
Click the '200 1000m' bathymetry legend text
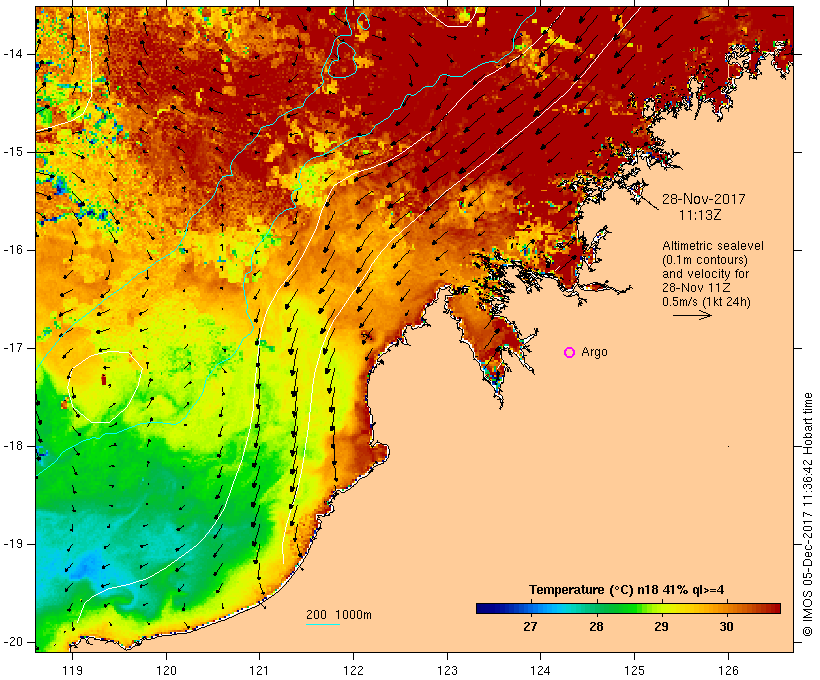point(339,615)
